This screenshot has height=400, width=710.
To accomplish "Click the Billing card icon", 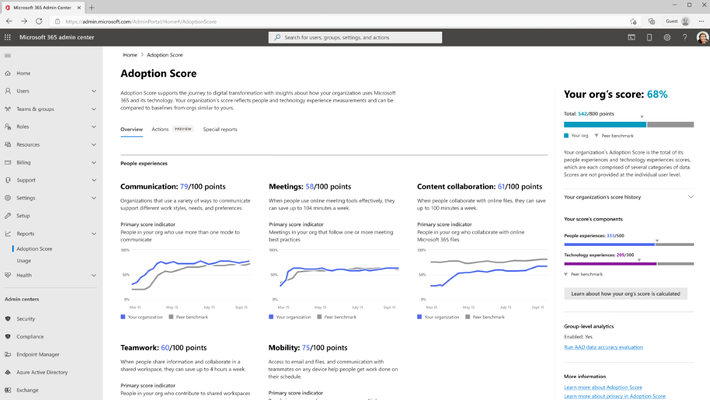I will click(x=8, y=162).
